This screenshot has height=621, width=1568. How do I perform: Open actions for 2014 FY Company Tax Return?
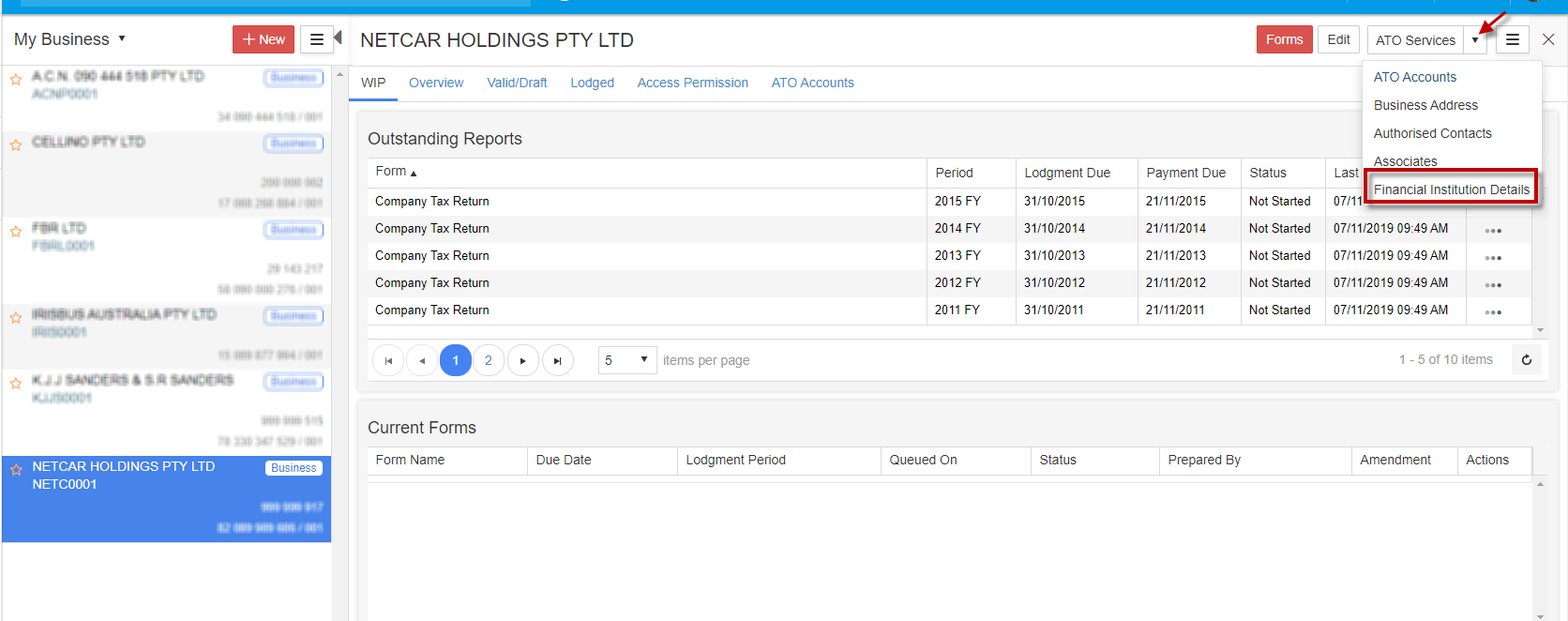pyautogui.click(x=1493, y=231)
